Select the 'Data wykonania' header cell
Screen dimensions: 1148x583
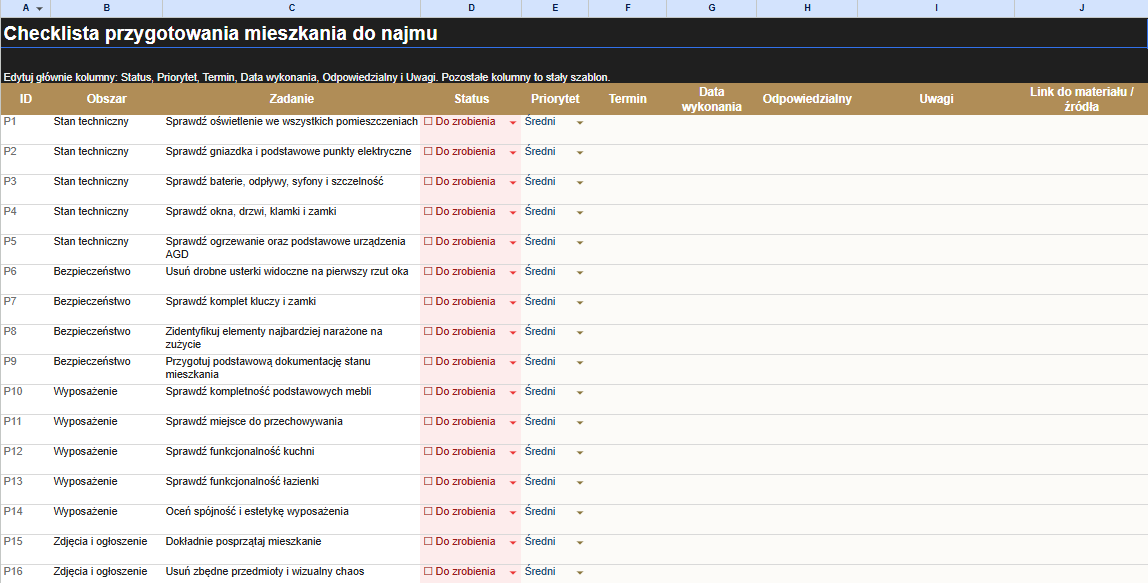711,98
